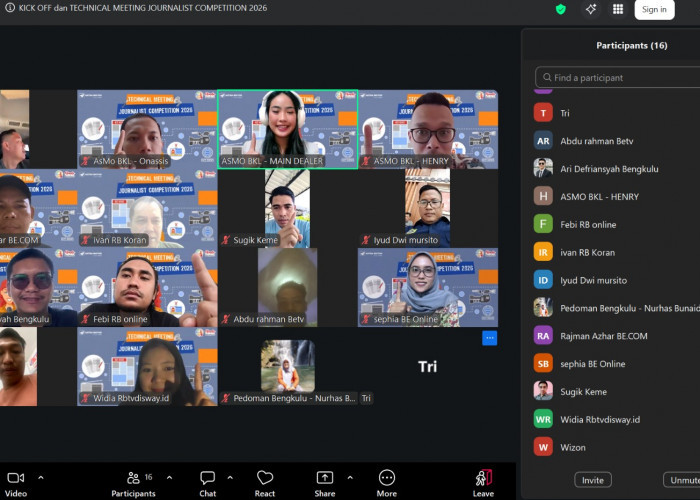Expand the arrow next to Video

[x=41, y=478]
